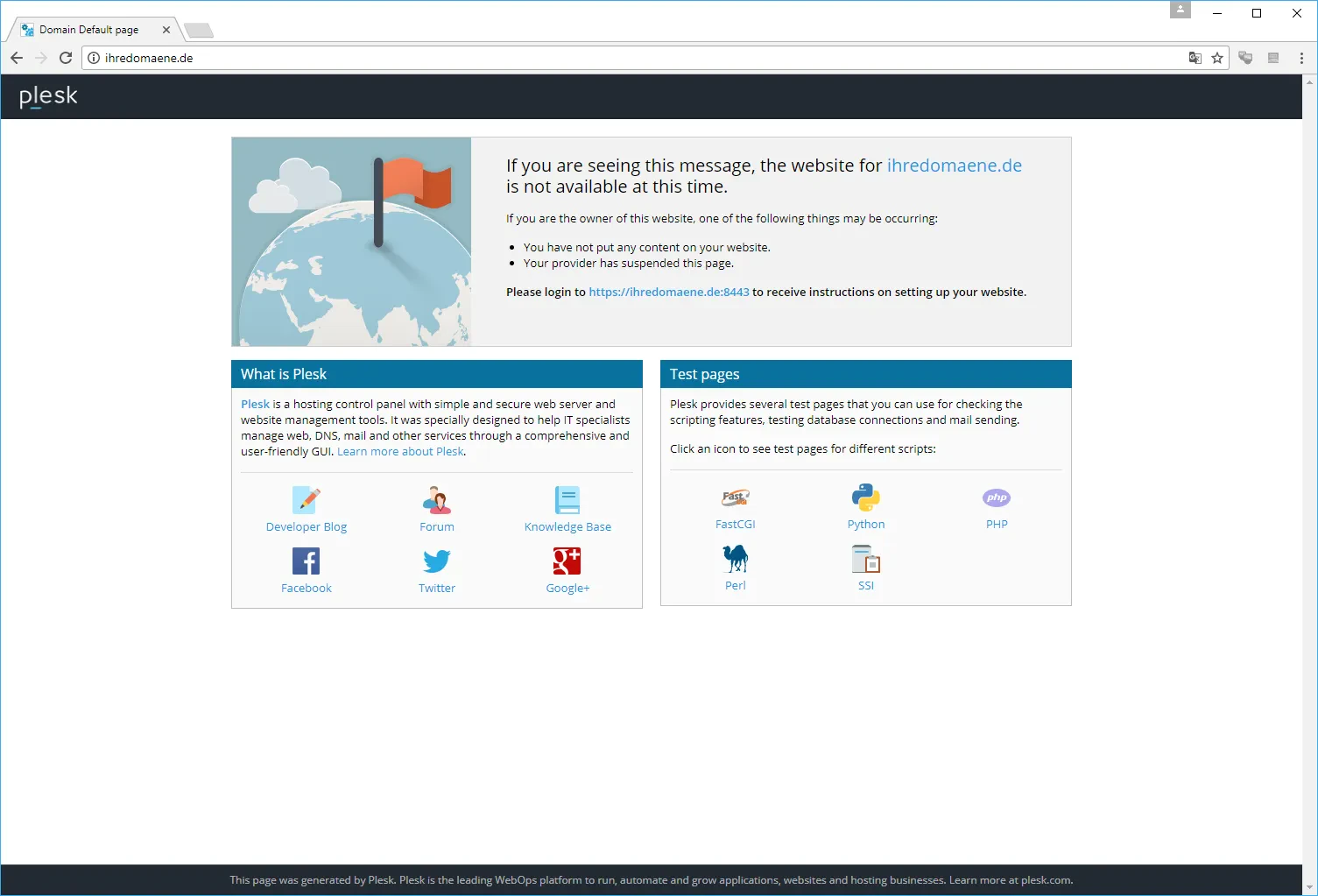The width and height of the screenshot is (1318, 896).
Task: Click the Chrome user profile icon
Action: point(1181,10)
